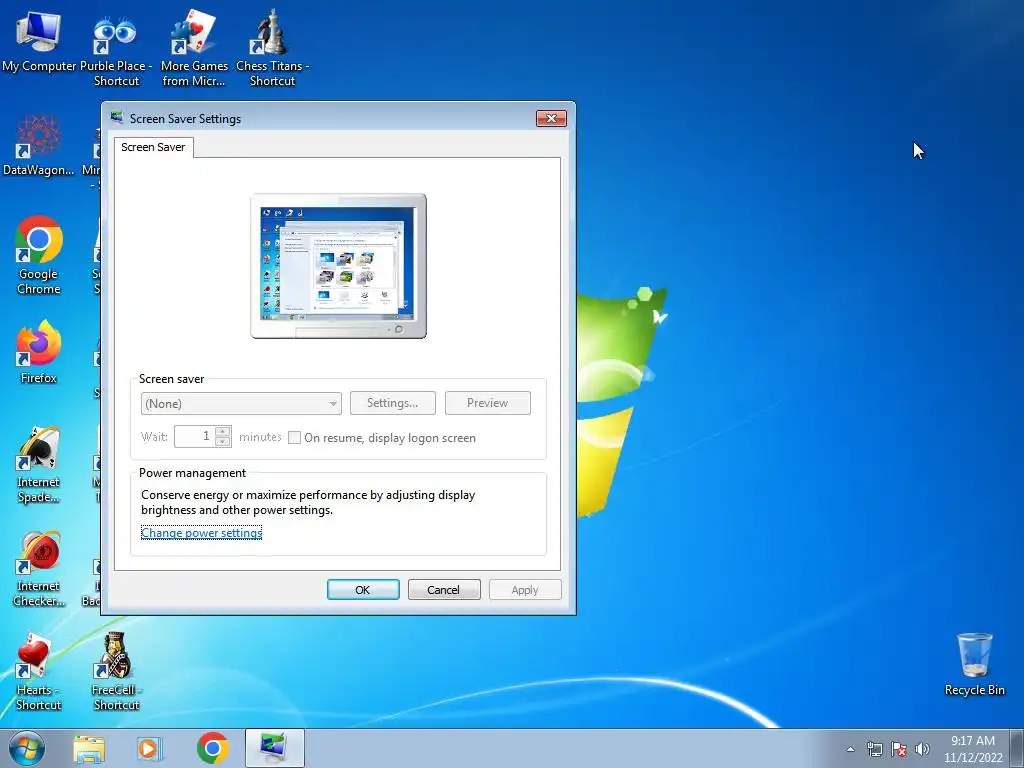Click the Preview button

point(487,403)
